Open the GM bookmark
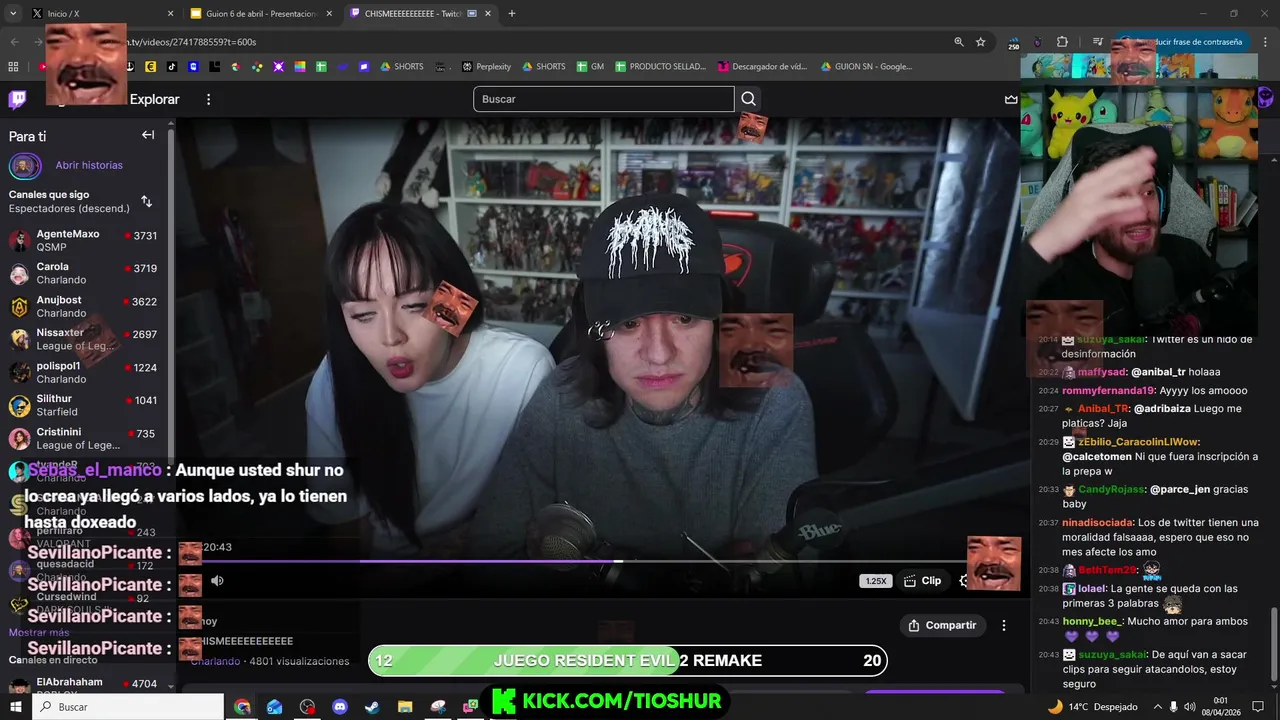This screenshot has height=720, width=1280. [x=590, y=67]
